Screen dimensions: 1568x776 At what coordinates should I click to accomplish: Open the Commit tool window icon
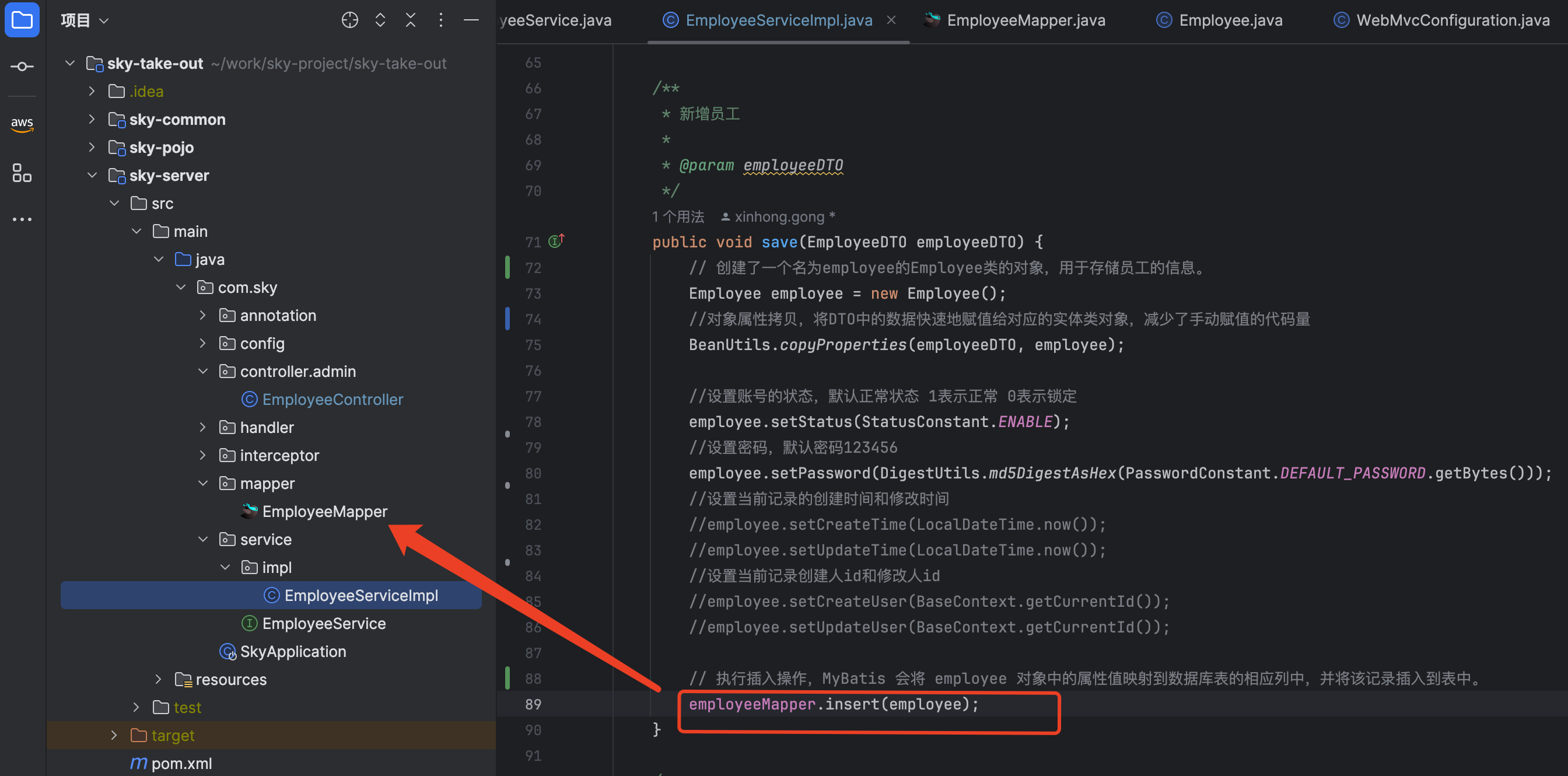click(22, 67)
